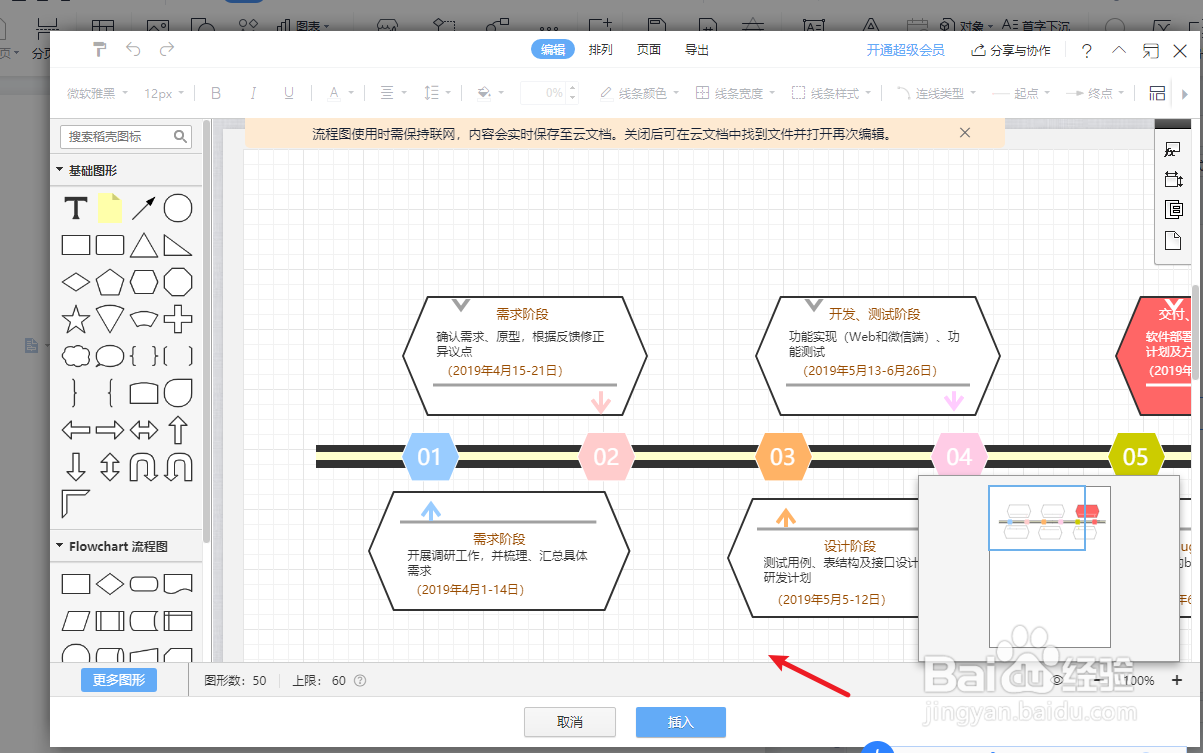Open the 线条颜色 line color dropdown

point(639,93)
